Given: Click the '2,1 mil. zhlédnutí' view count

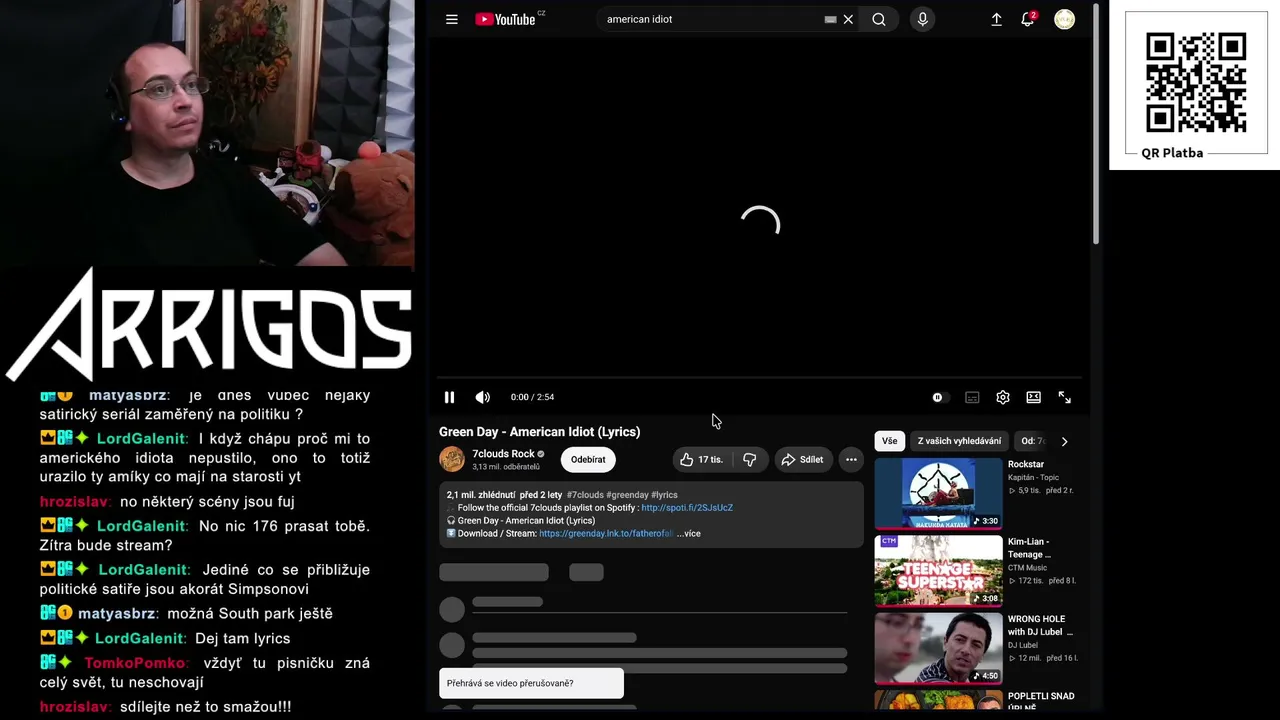Looking at the screenshot, I should tap(480, 495).
